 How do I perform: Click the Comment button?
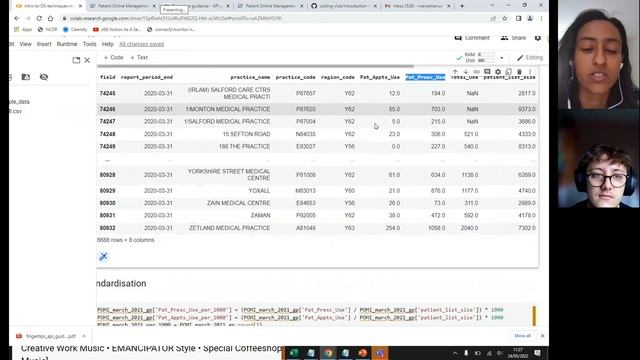472,38
